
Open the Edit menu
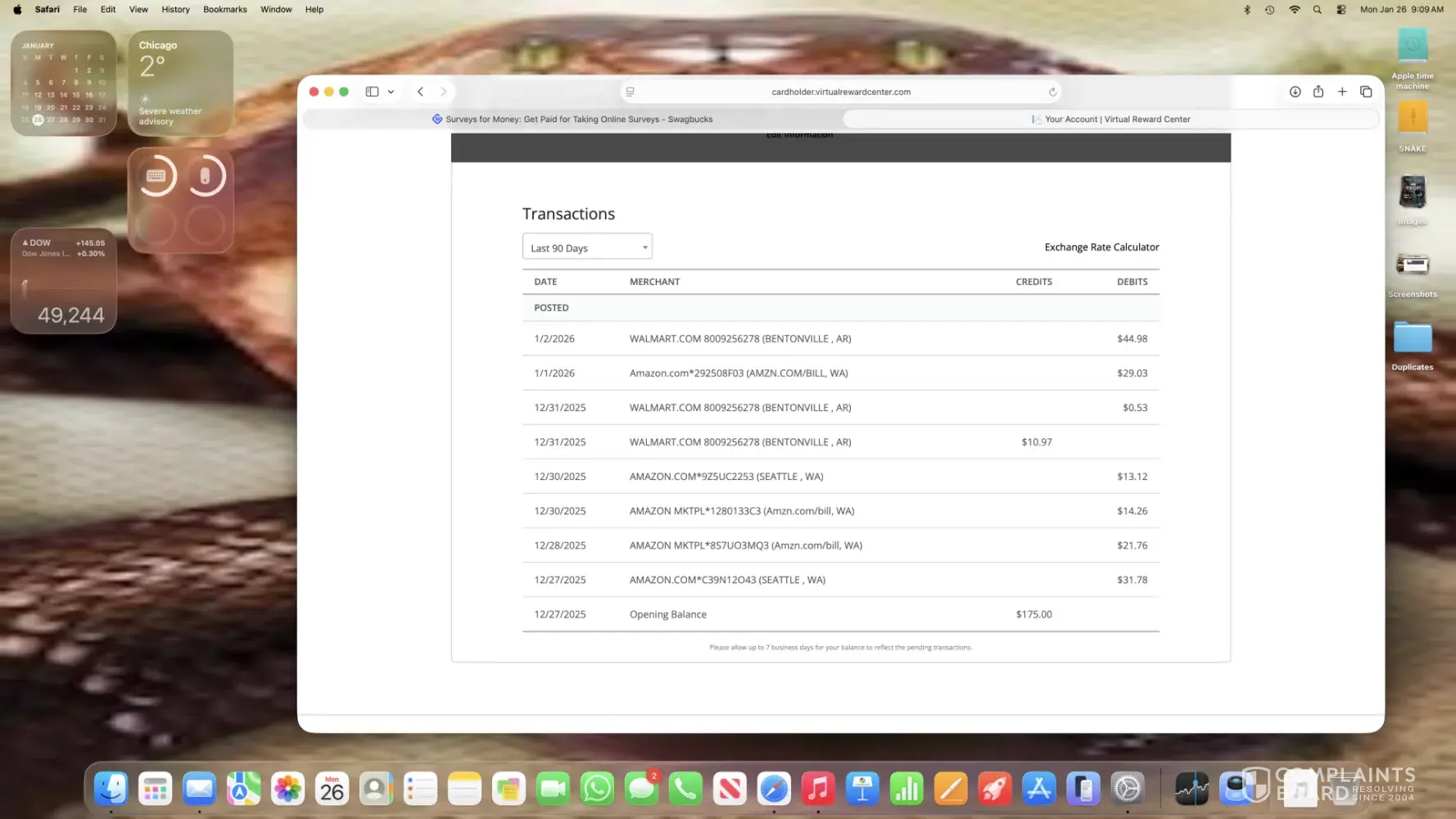click(108, 10)
